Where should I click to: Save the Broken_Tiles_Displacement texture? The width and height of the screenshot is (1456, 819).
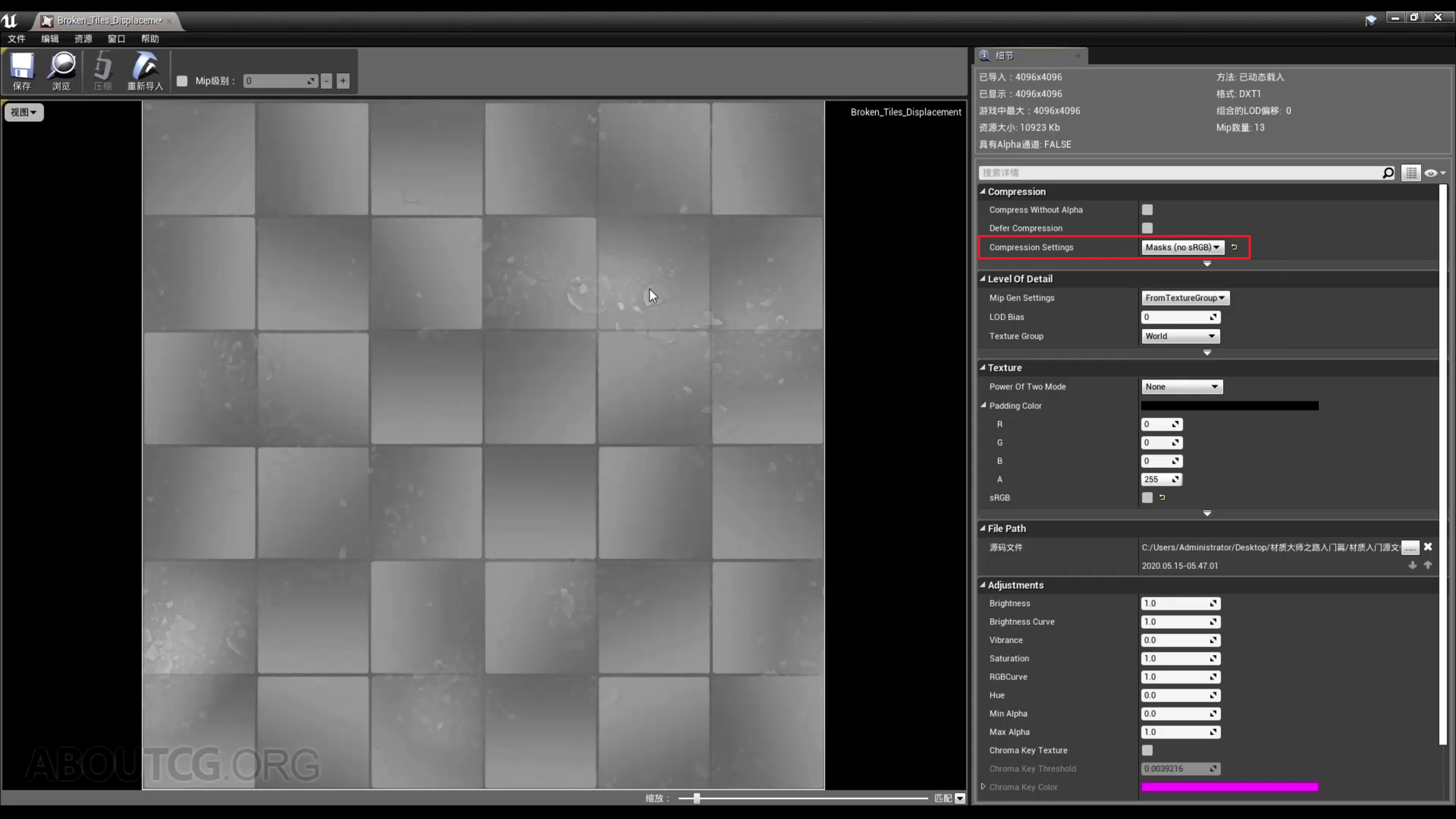(22, 70)
